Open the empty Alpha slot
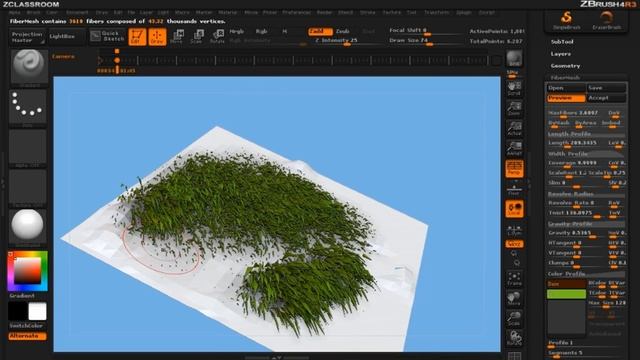The height and width of the screenshot is (360, 640). (27, 147)
